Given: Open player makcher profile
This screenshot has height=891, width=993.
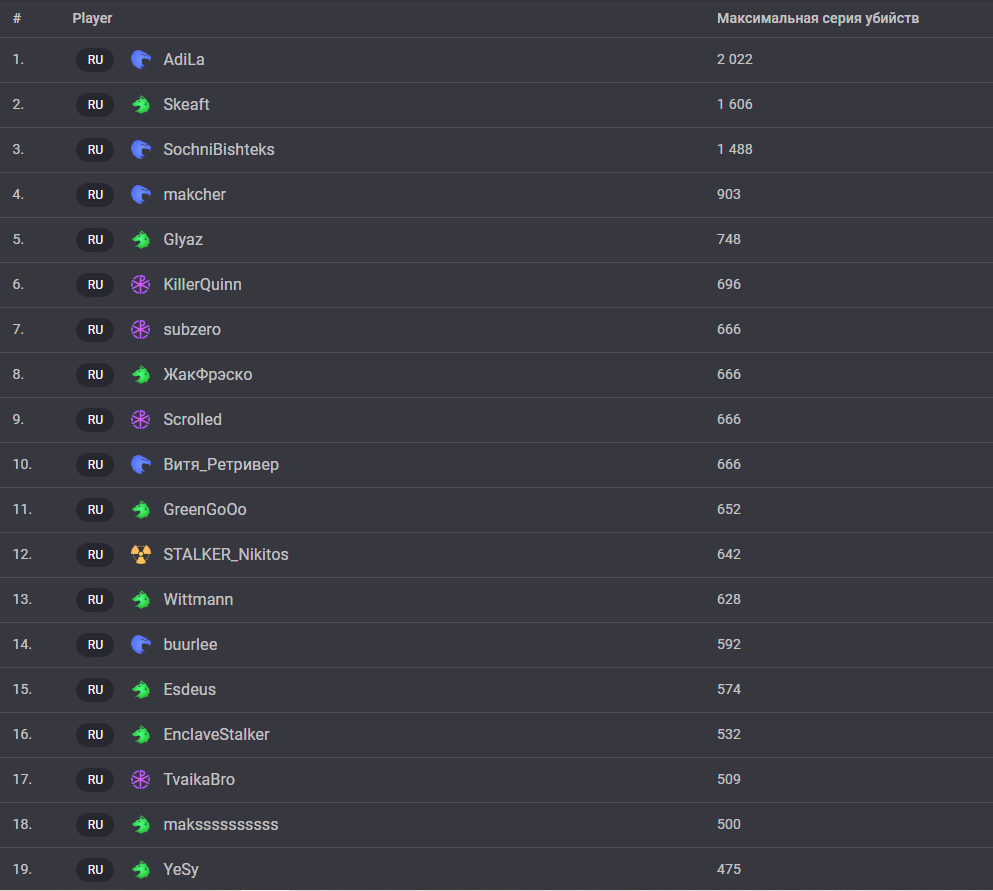Looking at the screenshot, I should [194, 195].
